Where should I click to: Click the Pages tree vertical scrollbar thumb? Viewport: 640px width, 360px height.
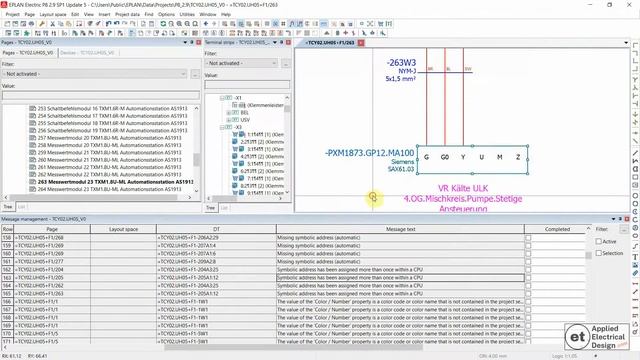196,160
